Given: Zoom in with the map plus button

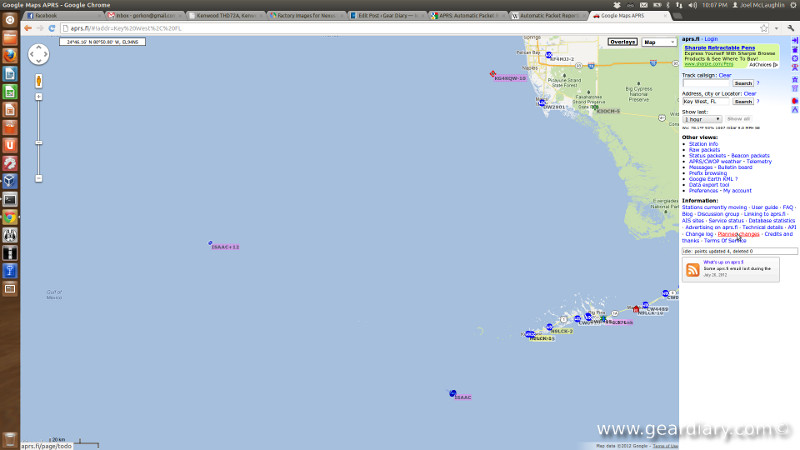Looking at the screenshot, I should click(x=39, y=96).
